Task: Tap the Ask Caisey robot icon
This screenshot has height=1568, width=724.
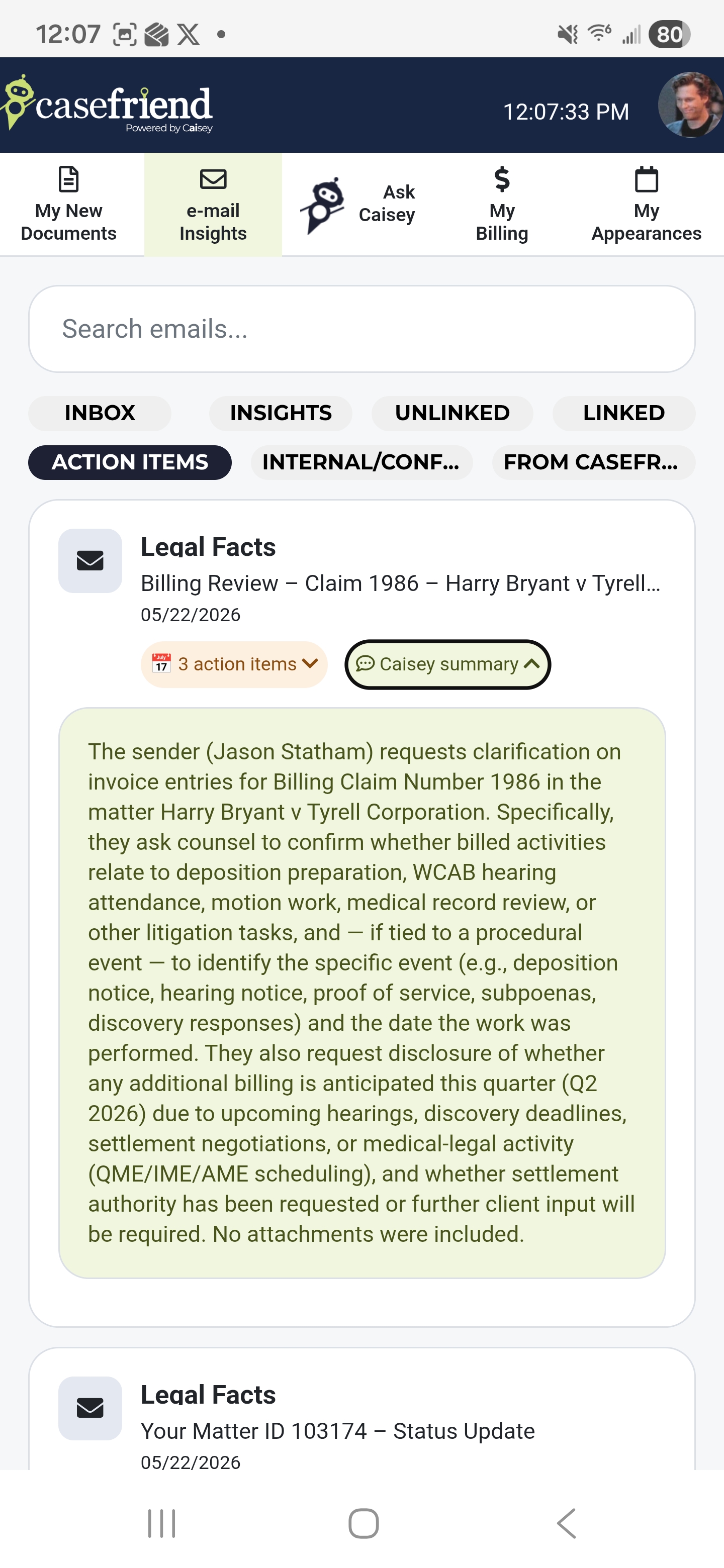Action: (323, 206)
